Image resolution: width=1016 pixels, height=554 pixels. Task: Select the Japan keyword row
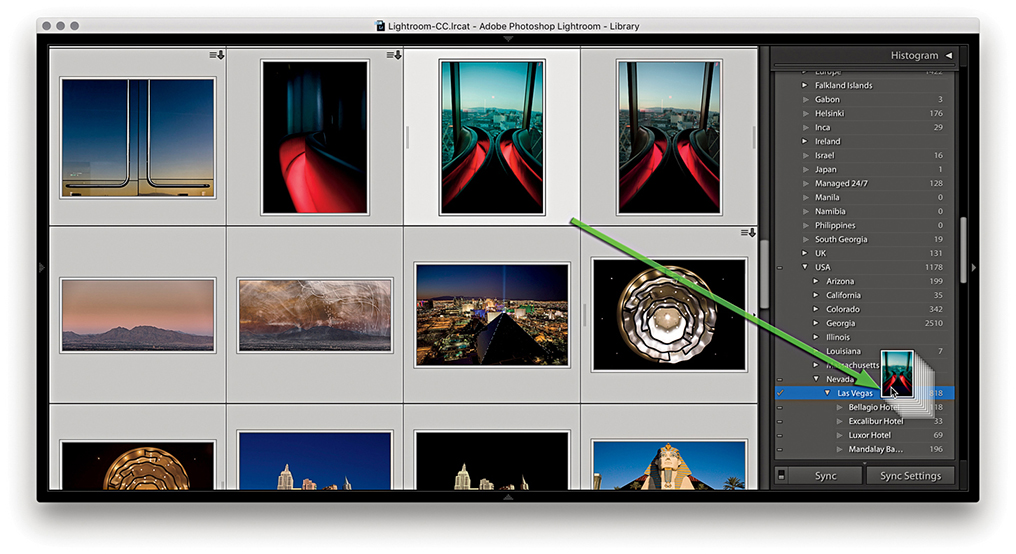click(864, 169)
